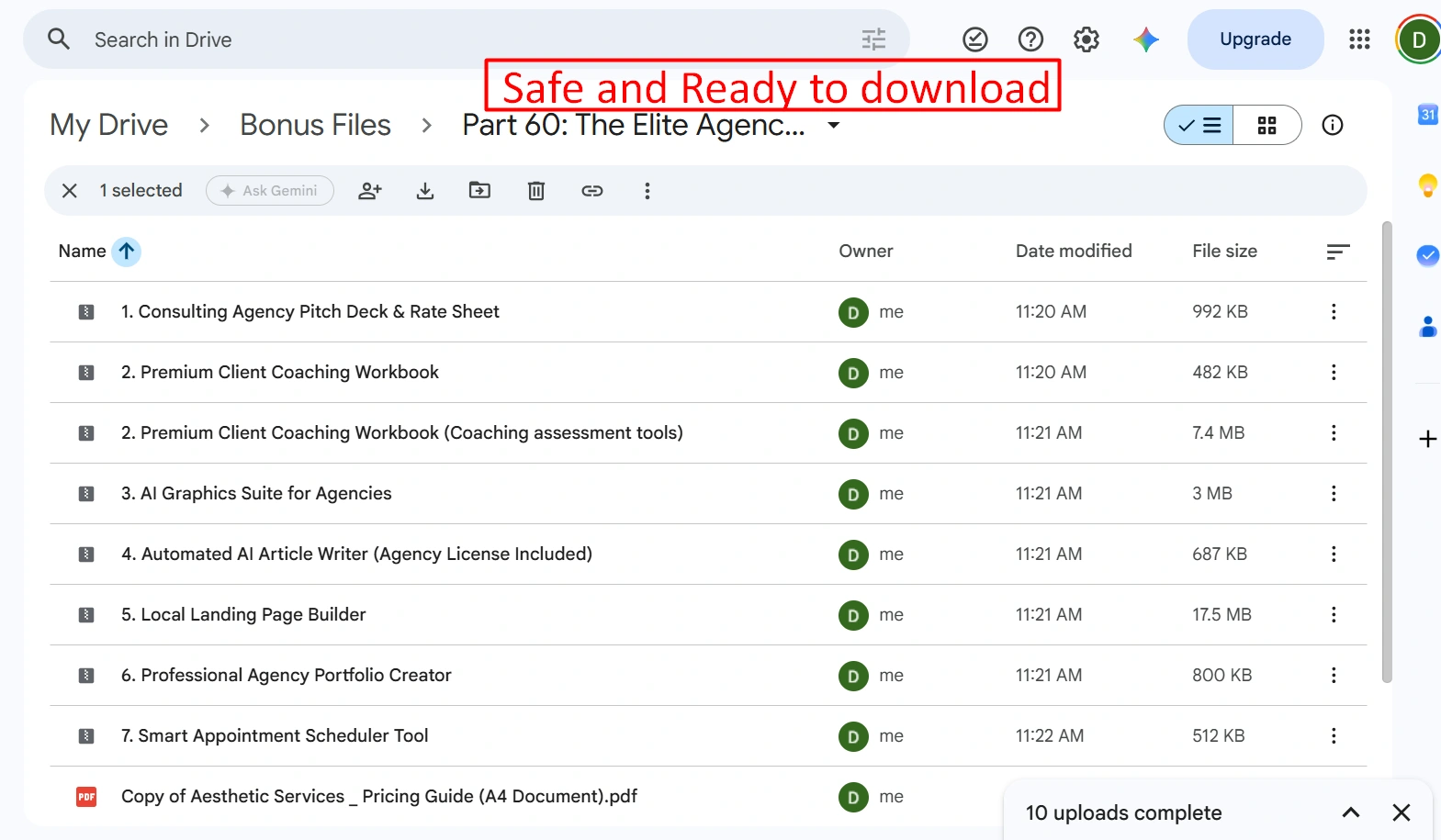Reverse the Name sort direction arrow
The height and width of the screenshot is (840, 1441).
click(127, 251)
